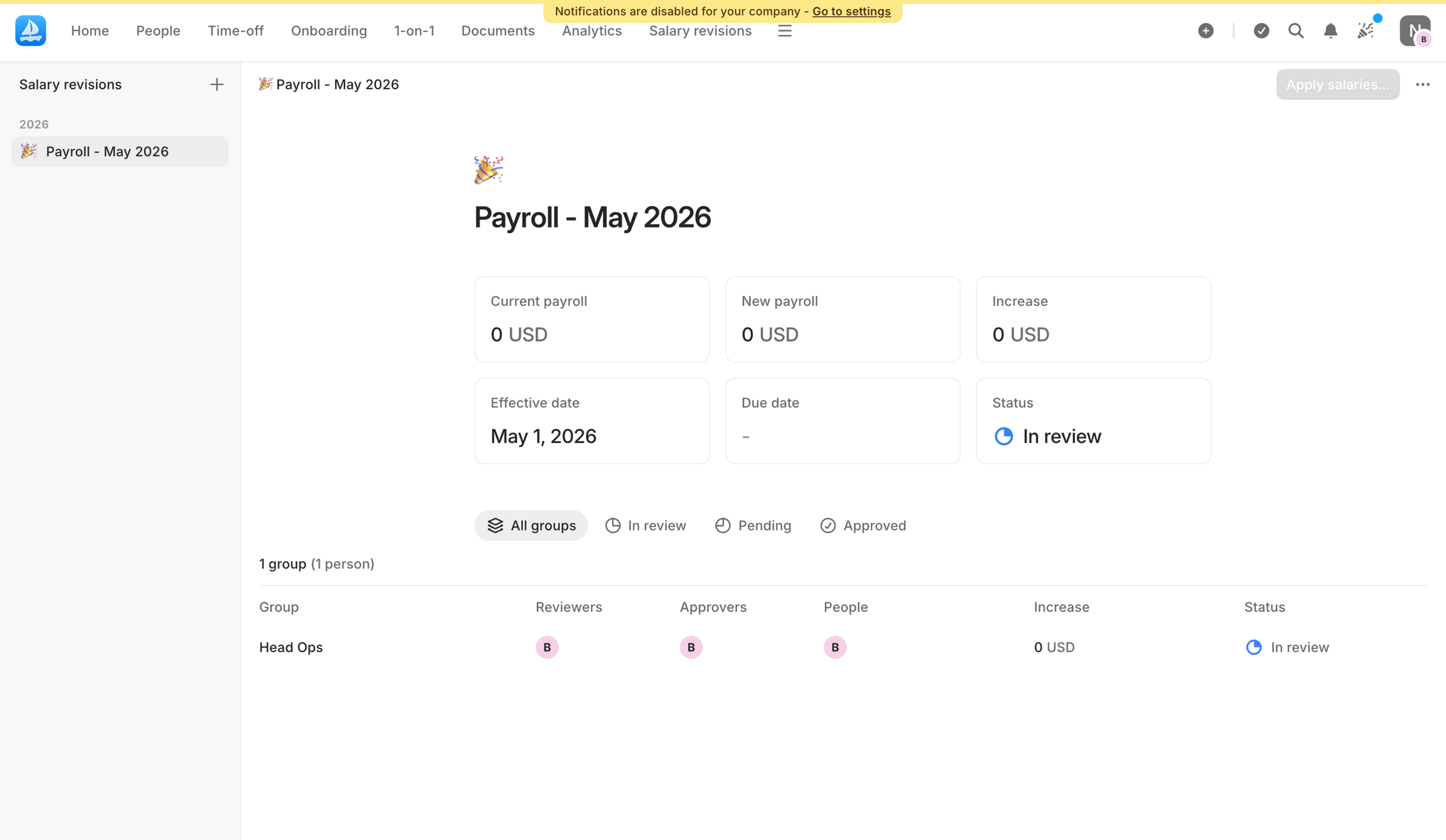The image size is (1446, 840).
Task: Filter groups by Pending tab
Action: pyautogui.click(x=753, y=526)
